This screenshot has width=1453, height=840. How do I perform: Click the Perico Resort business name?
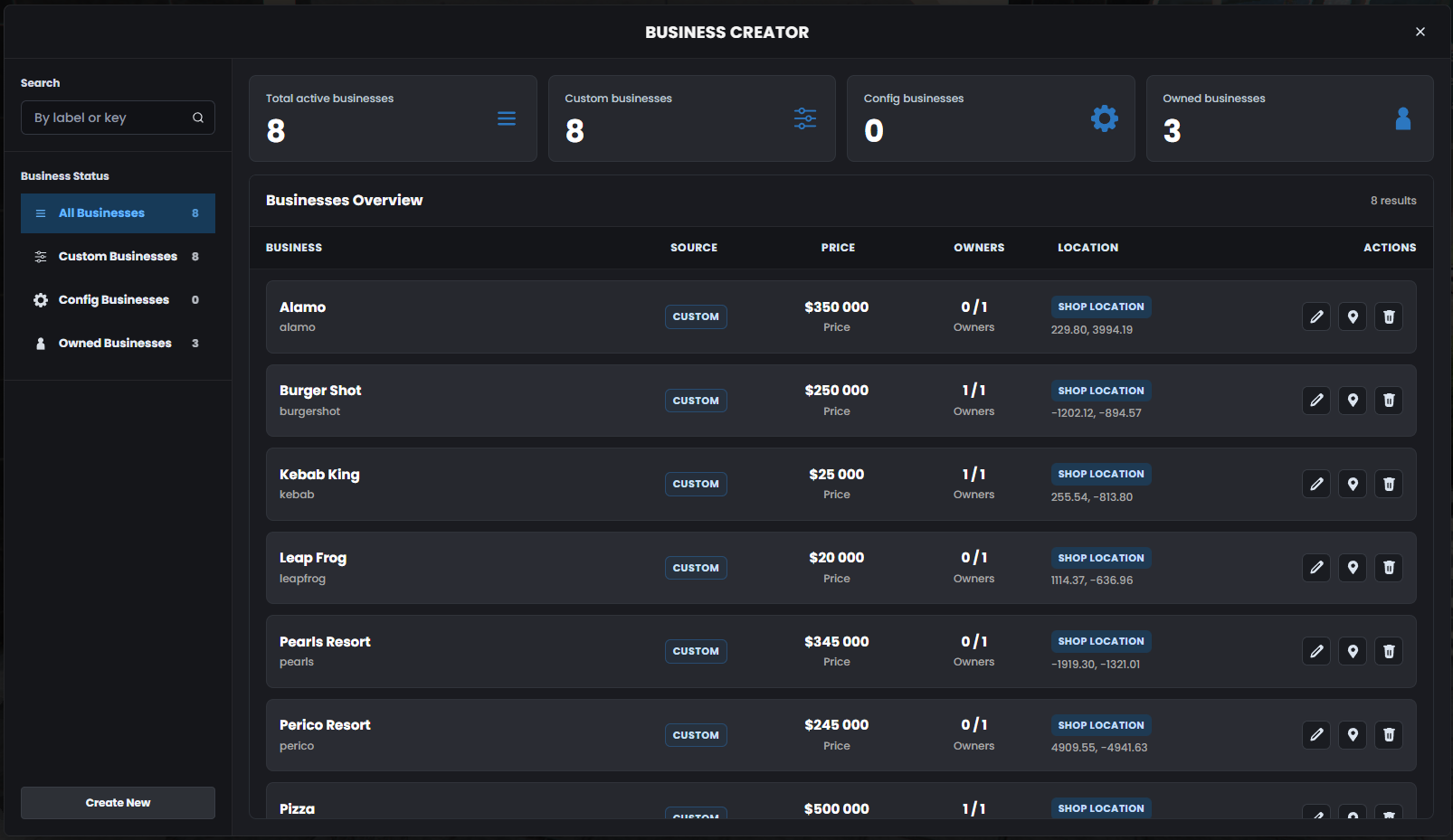point(325,725)
